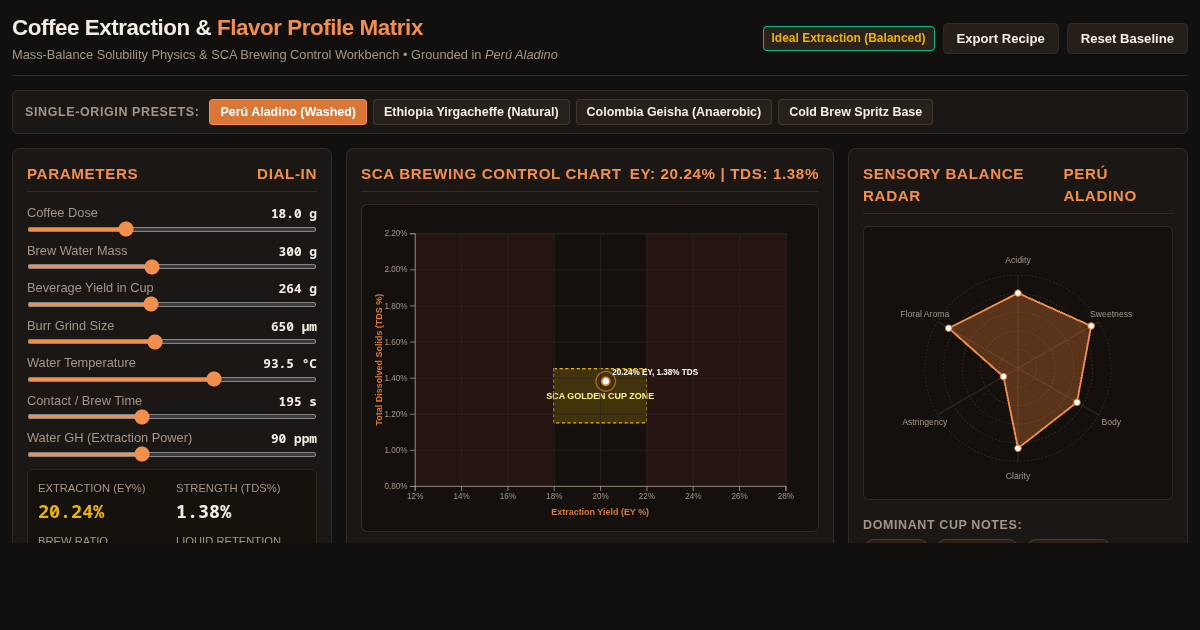
Task: Click the Total Dissolved Solids axis label
Action: tap(379, 360)
